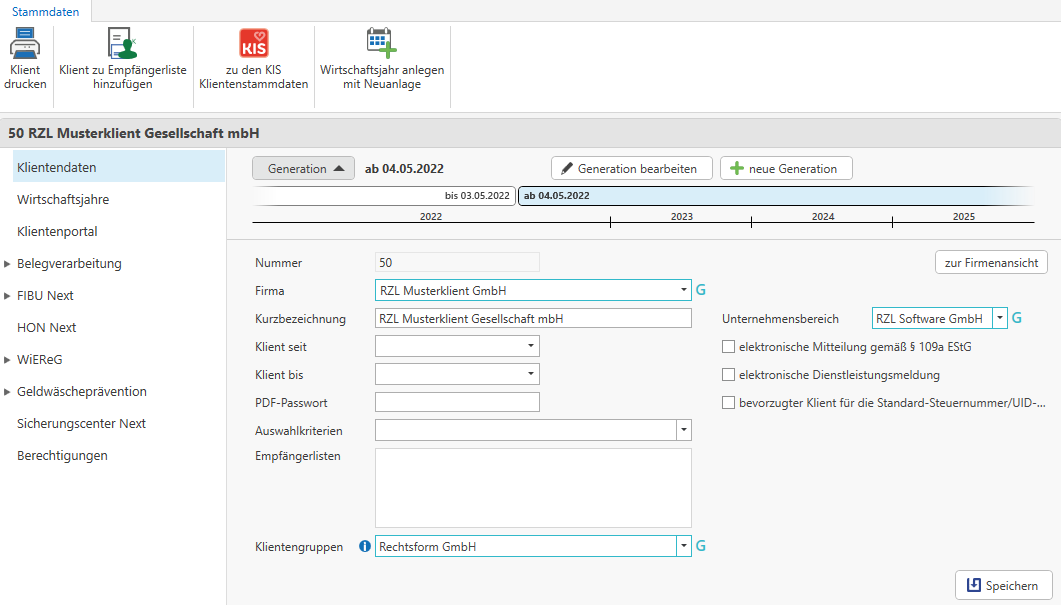Image resolution: width=1061 pixels, height=605 pixels.
Task: Open the Firma dropdown list
Action: tap(684, 290)
